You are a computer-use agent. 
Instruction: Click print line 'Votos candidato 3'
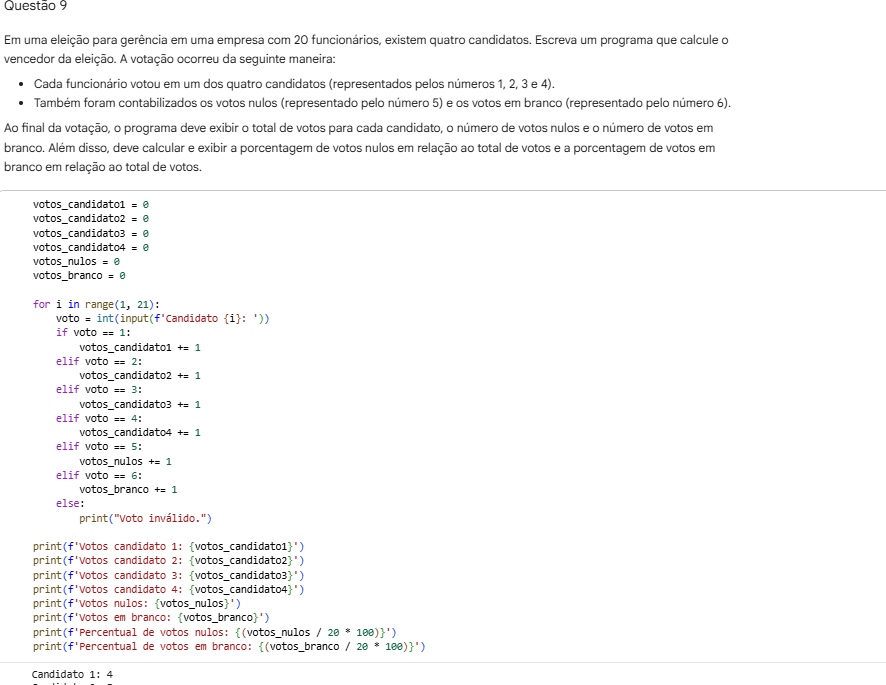point(168,576)
